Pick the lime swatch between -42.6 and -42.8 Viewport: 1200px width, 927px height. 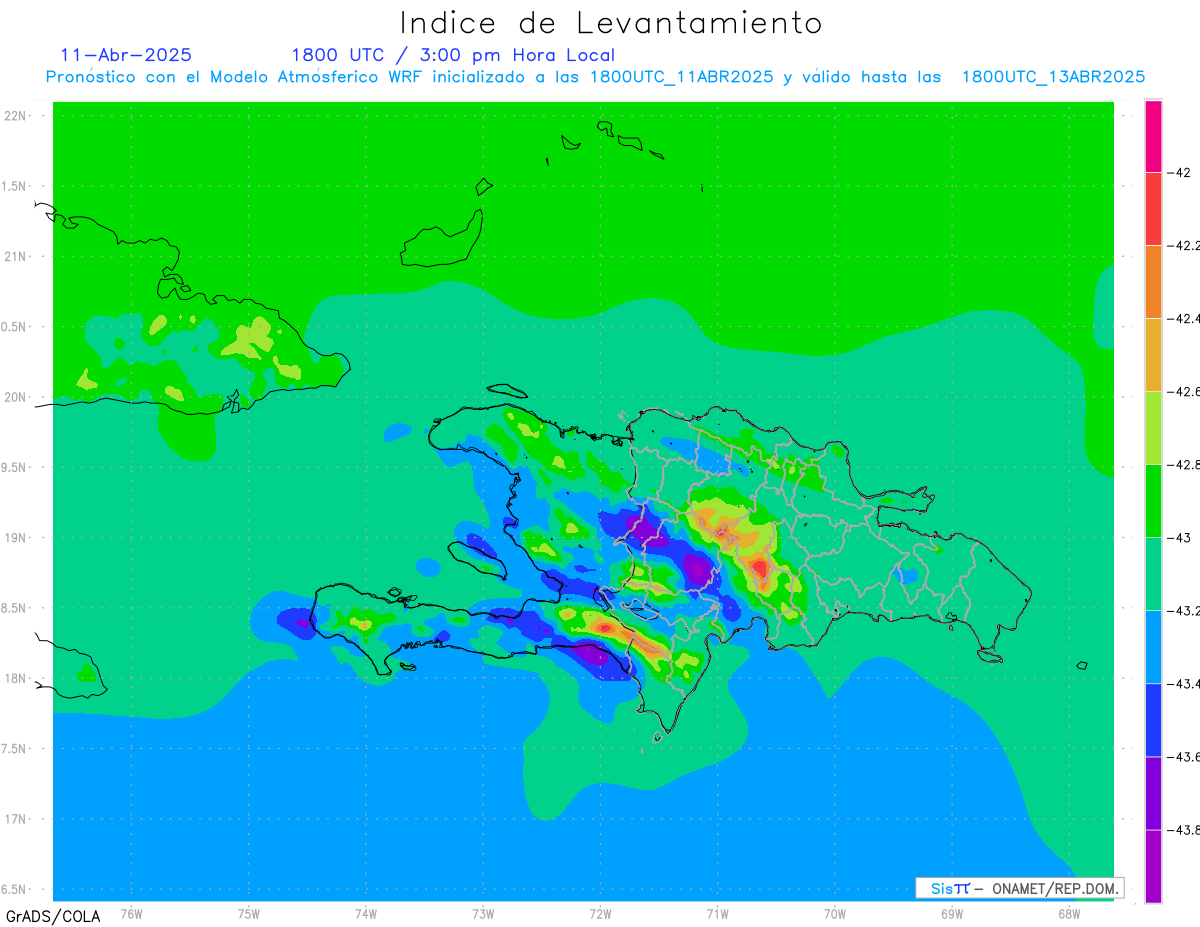[1153, 427]
